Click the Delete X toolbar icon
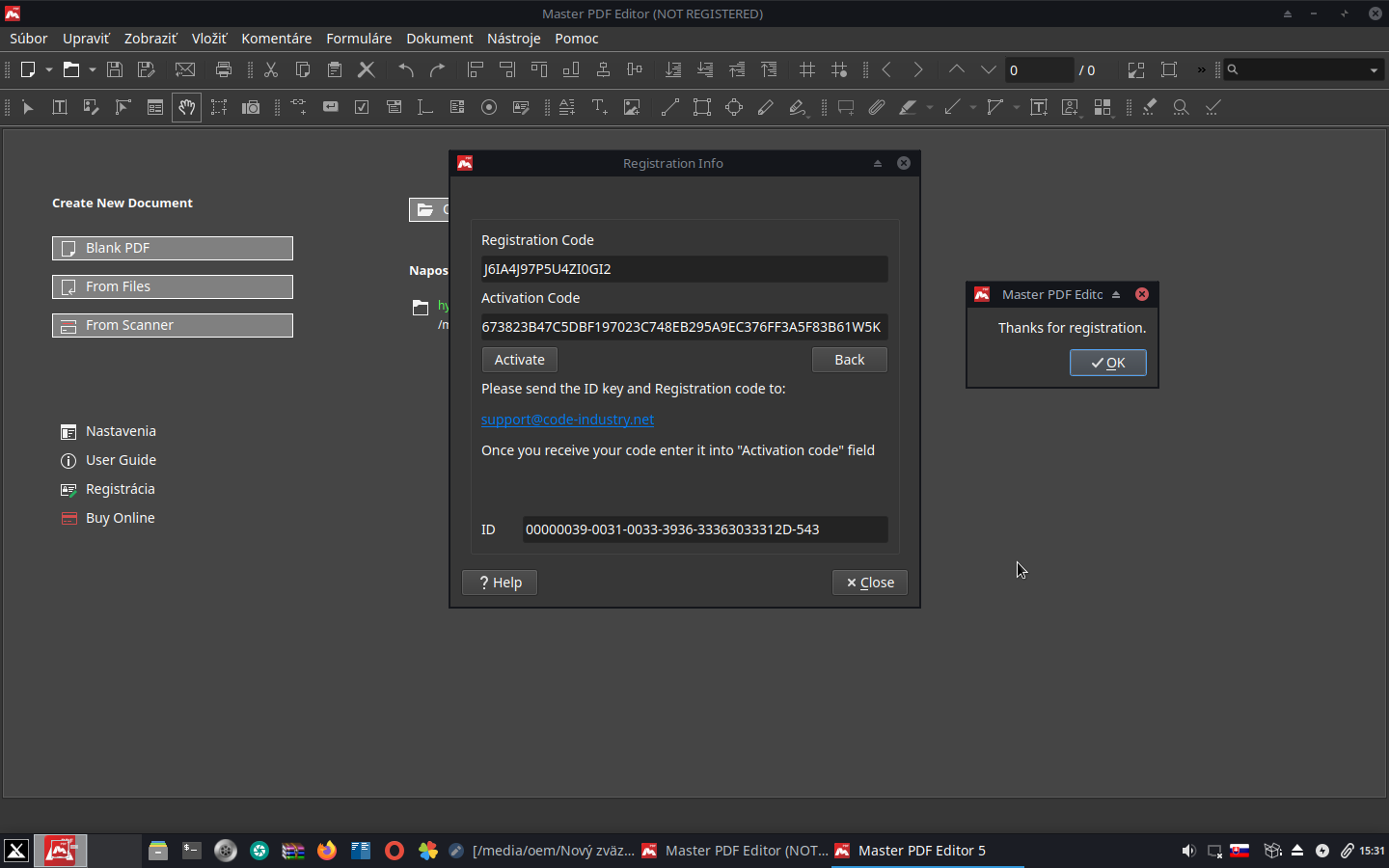The image size is (1389, 868). [x=367, y=69]
